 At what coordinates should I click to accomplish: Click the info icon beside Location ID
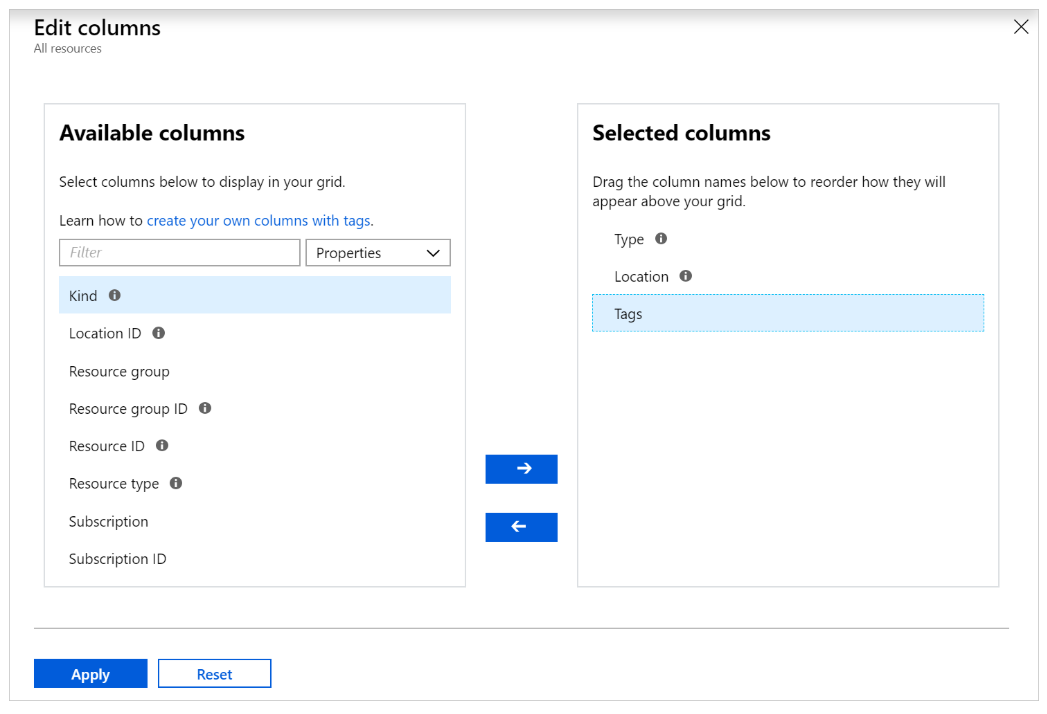pos(158,333)
